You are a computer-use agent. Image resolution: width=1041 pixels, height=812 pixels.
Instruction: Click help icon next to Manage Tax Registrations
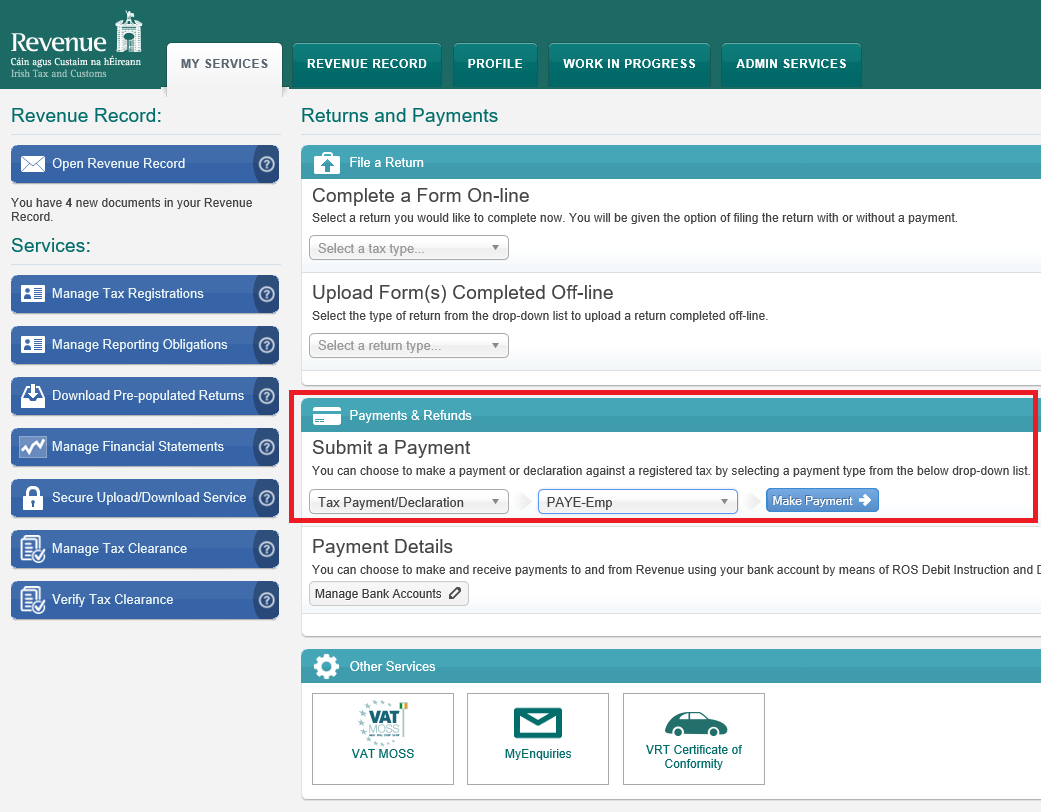tap(266, 294)
